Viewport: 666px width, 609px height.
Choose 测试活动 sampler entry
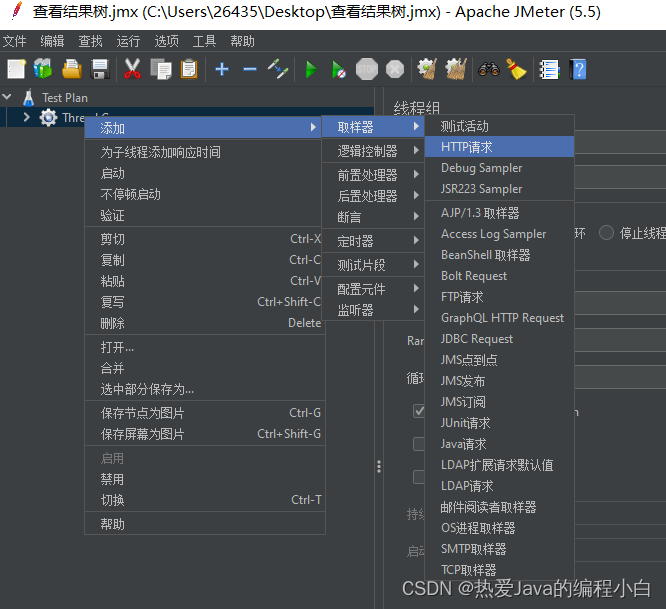coord(500,126)
